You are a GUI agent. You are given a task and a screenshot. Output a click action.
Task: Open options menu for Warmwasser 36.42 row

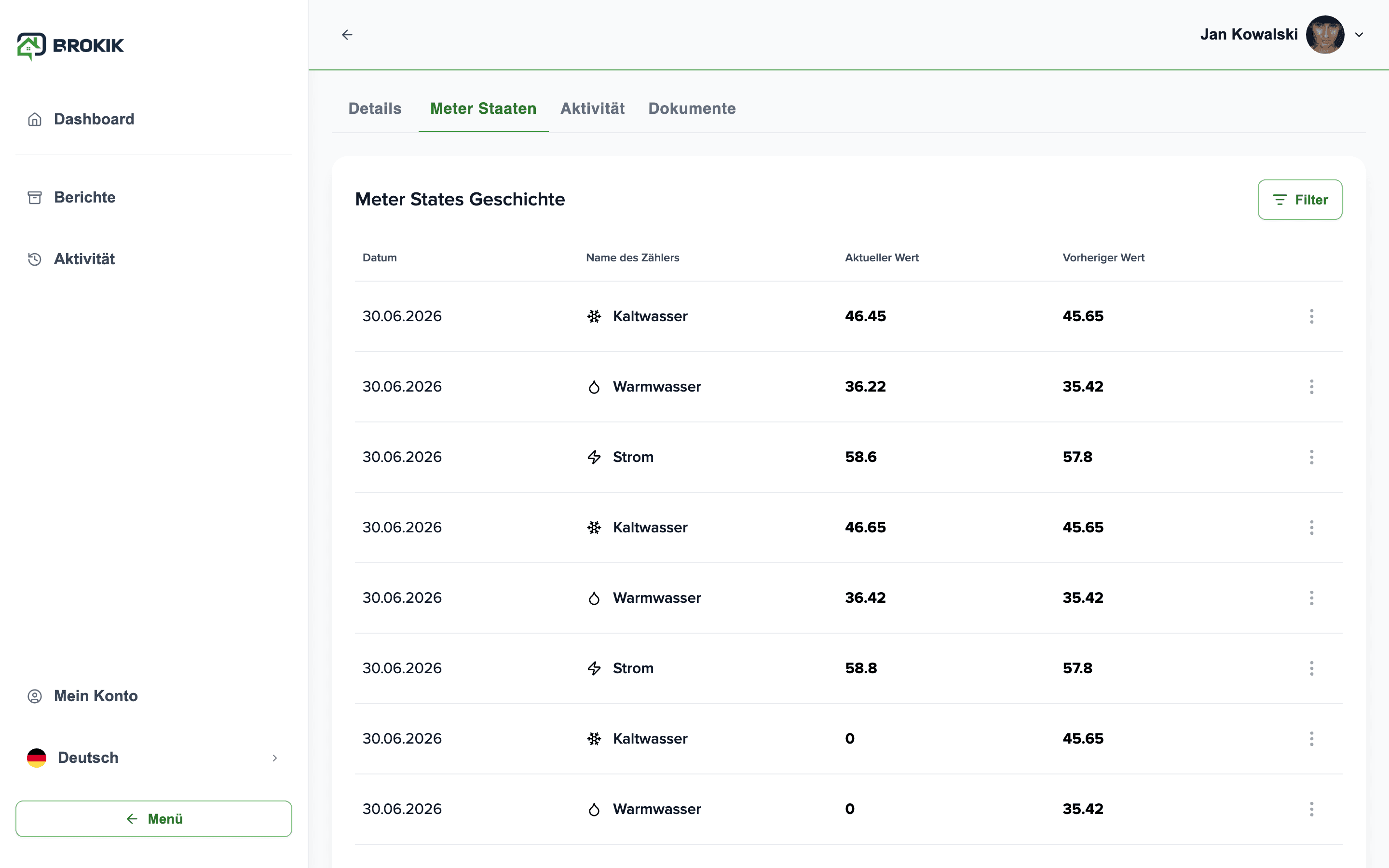[x=1311, y=597]
